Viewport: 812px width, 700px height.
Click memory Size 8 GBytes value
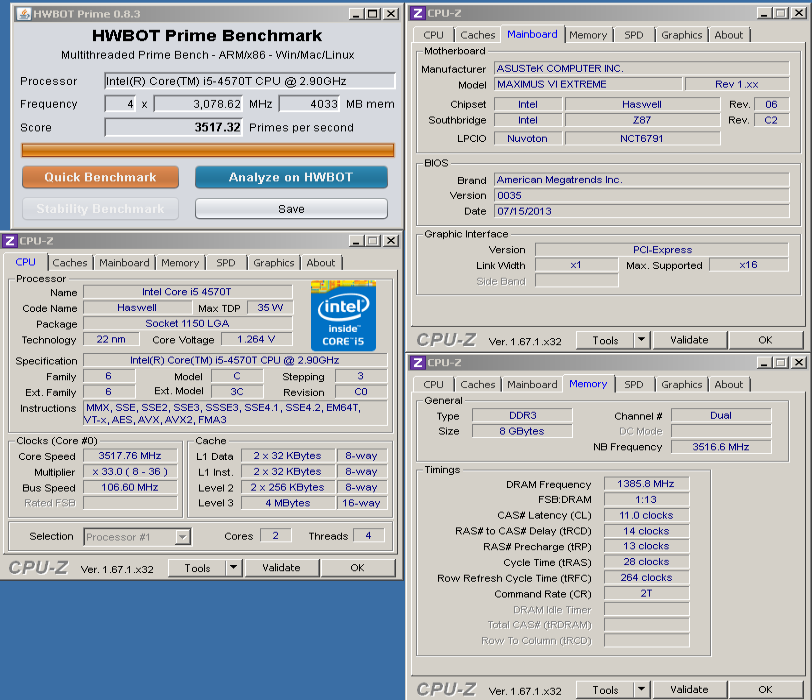[522, 431]
